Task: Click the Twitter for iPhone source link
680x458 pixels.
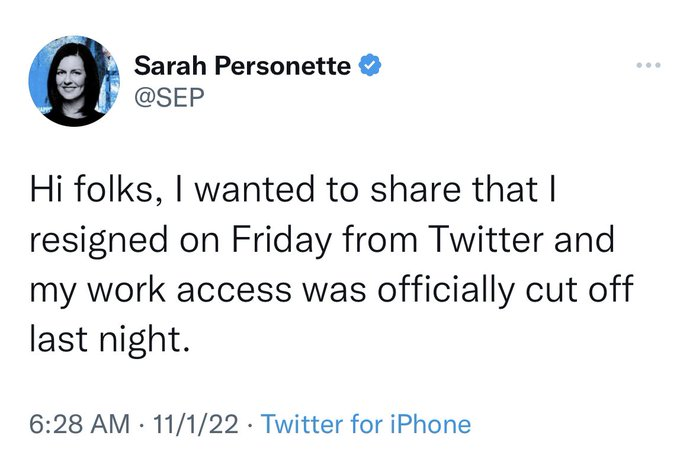Action: [x=365, y=424]
